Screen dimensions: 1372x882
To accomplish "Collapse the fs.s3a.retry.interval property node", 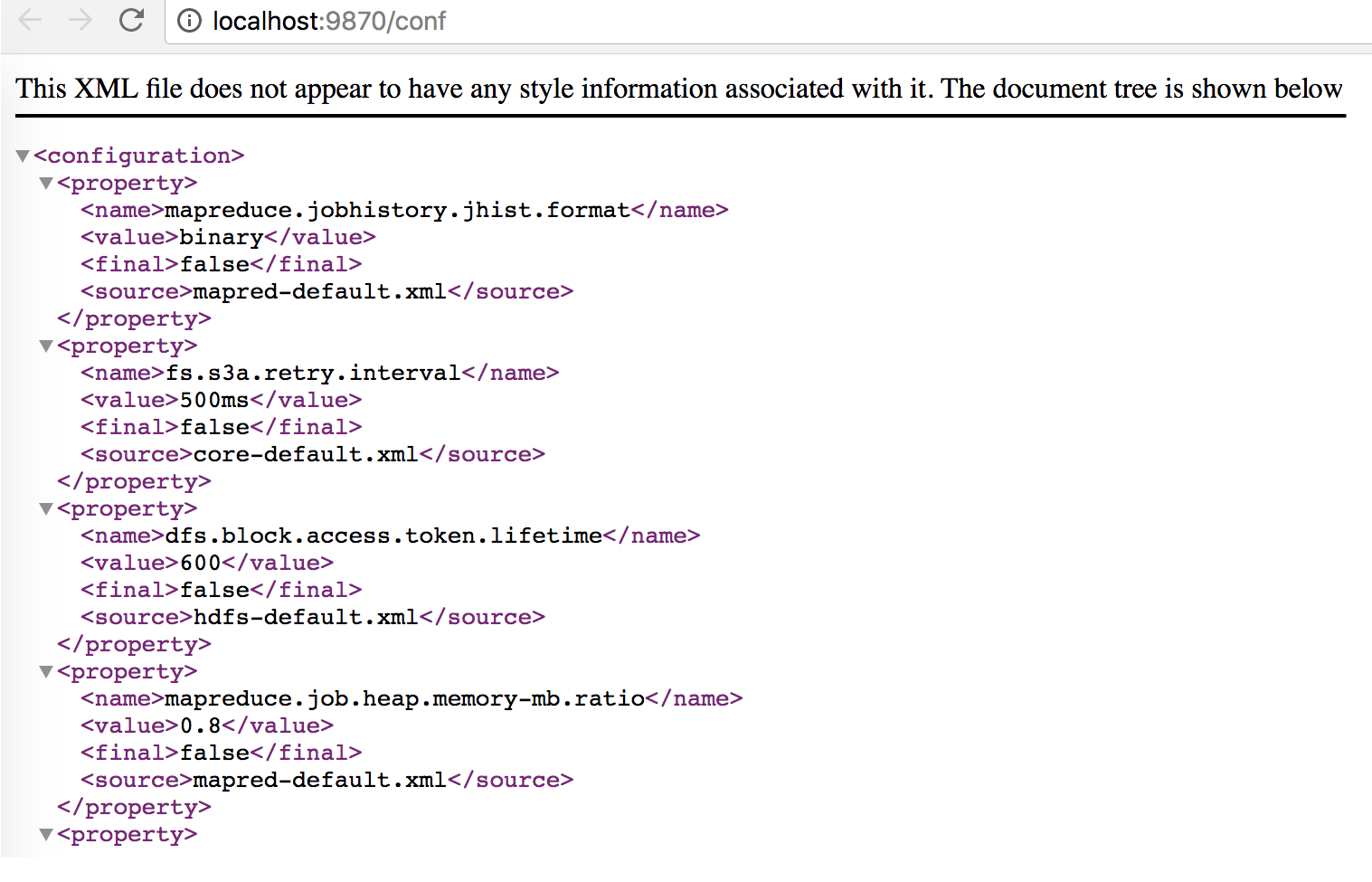I will pos(46,346).
